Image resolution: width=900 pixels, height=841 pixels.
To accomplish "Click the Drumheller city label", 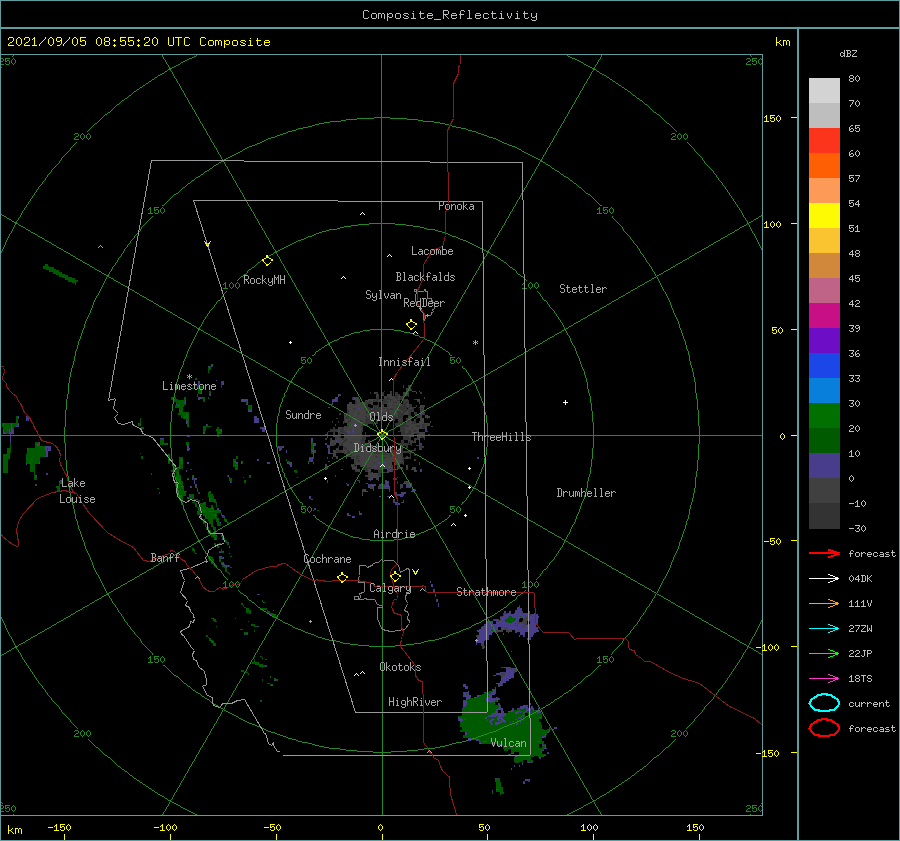I will pyautogui.click(x=586, y=493).
